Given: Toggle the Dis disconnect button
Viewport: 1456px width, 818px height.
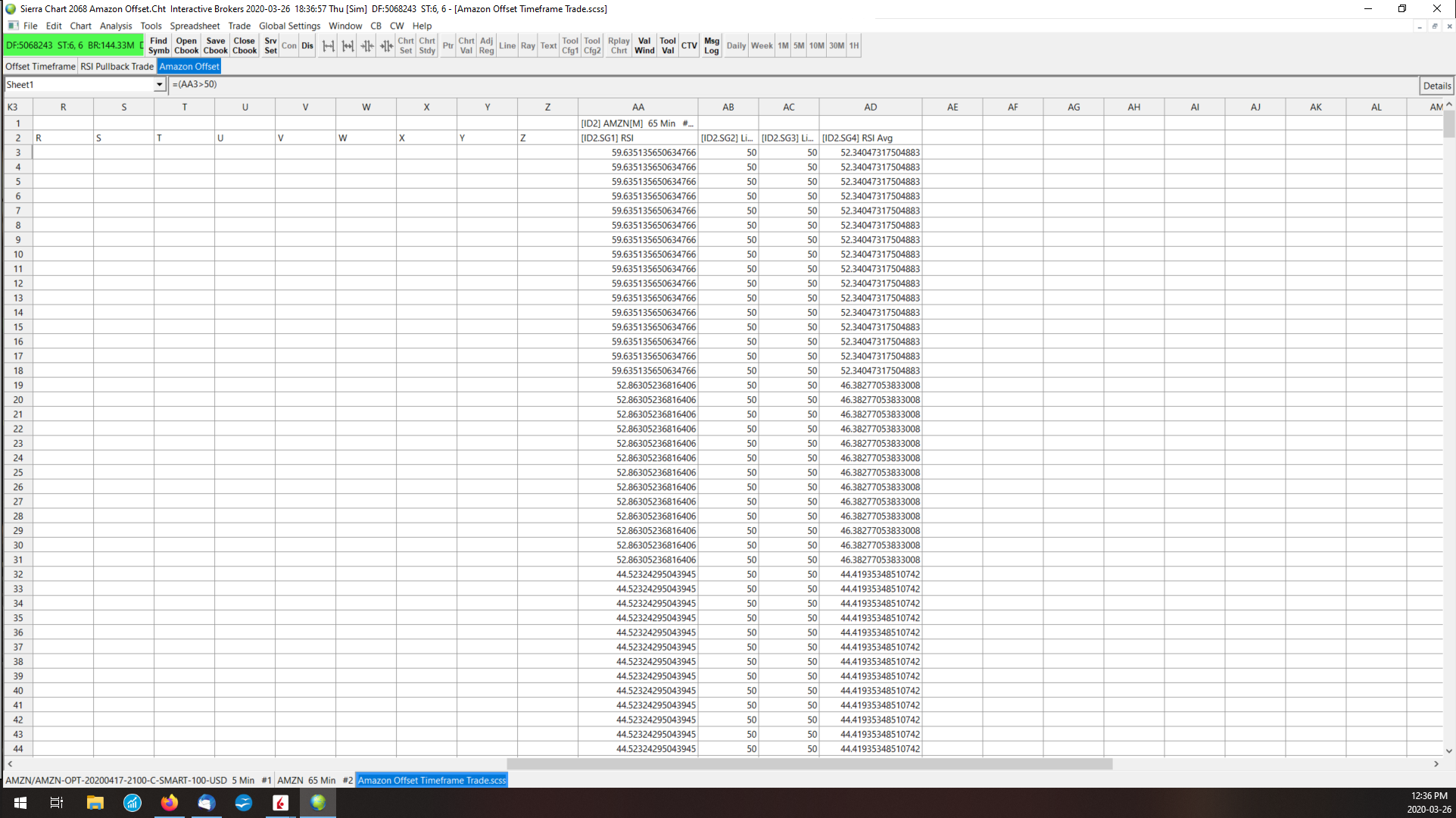Looking at the screenshot, I should (x=307, y=45).
